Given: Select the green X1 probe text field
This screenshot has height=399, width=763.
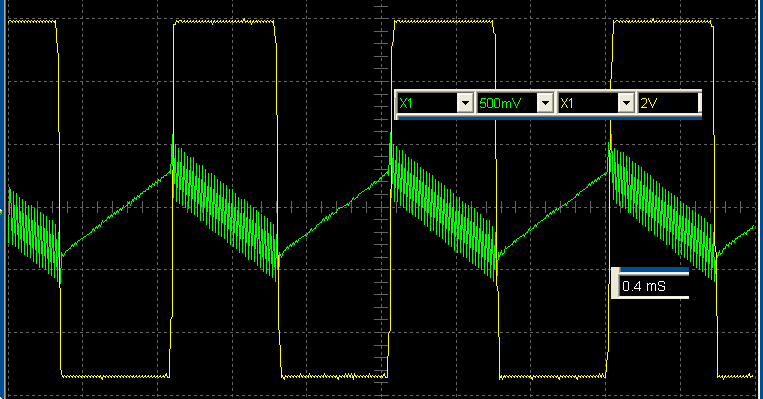Looking at the screenshot, I should click(x=427, y=103).
